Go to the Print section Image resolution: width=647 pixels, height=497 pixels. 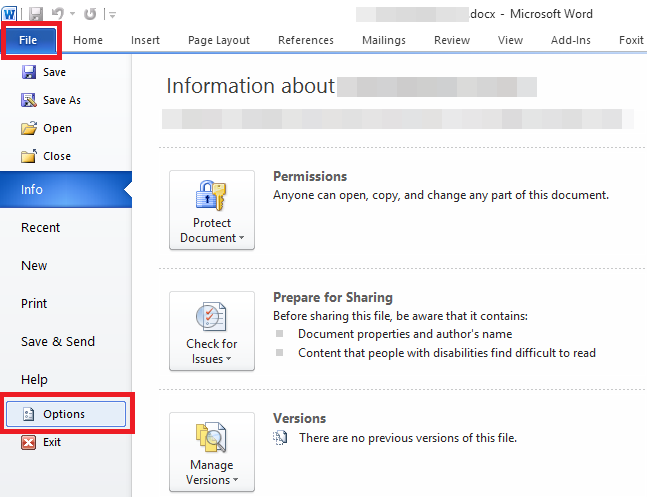tap(34, 303)
